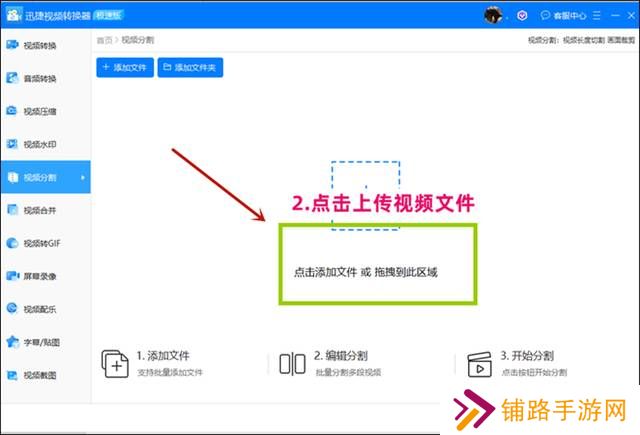640x435 pixels.
Task: Select the 字幕/贴图 tool
Action: (x=40, y=342)
